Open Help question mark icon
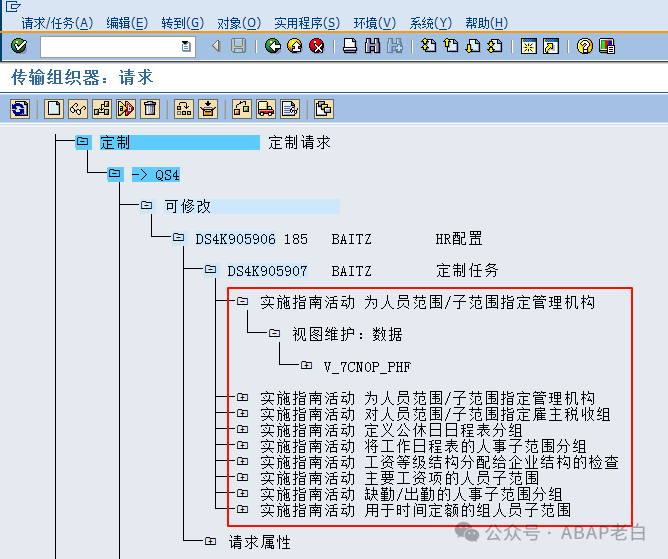This screenshot has width=668, height=559. (584, 46)
